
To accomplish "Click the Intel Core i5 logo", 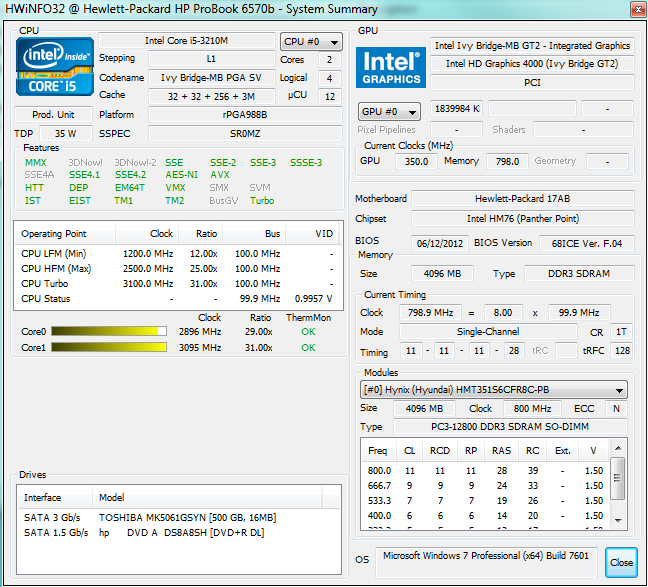I will point(55,67).
